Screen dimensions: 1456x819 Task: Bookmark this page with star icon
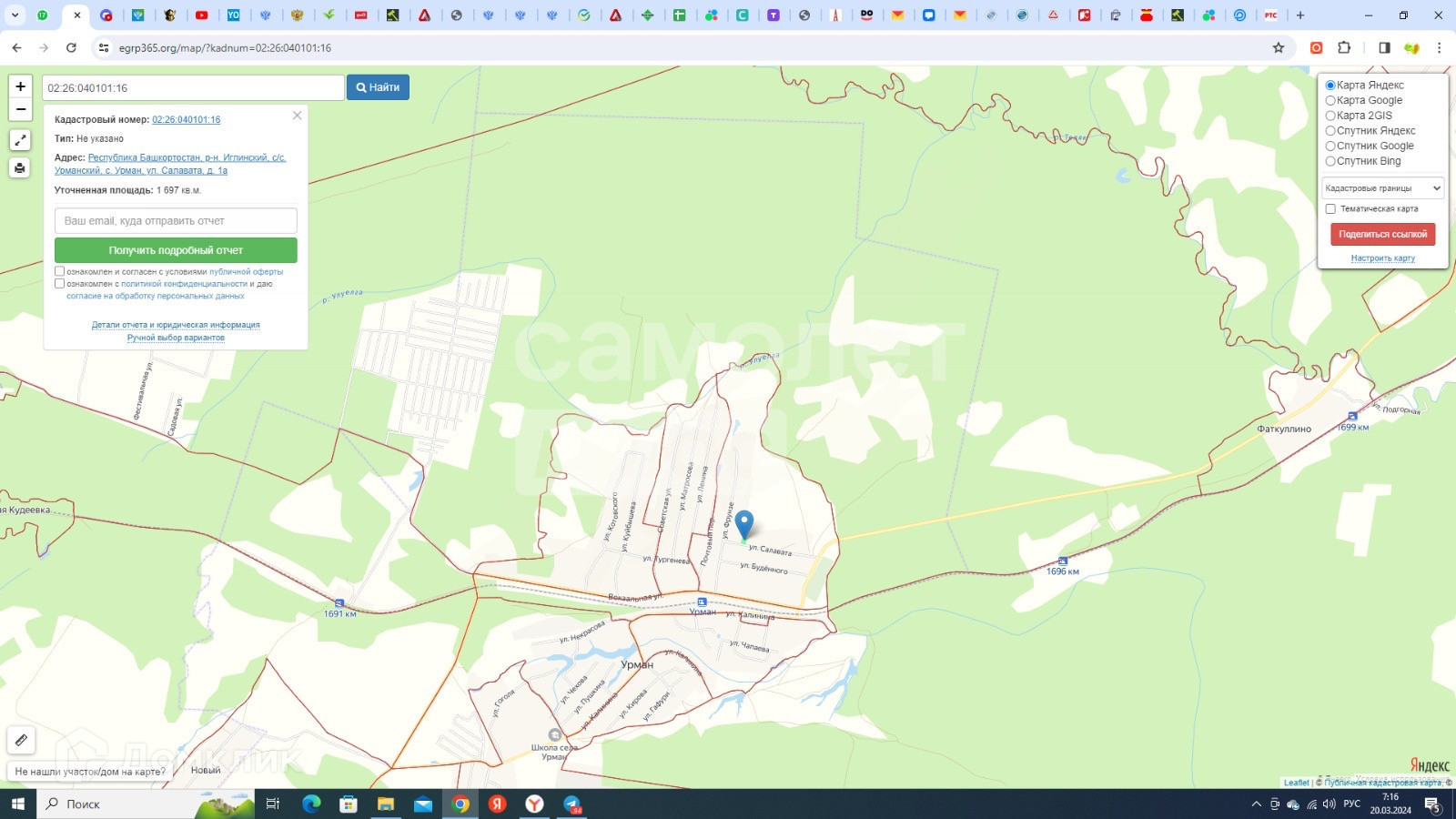point(1279,47)
